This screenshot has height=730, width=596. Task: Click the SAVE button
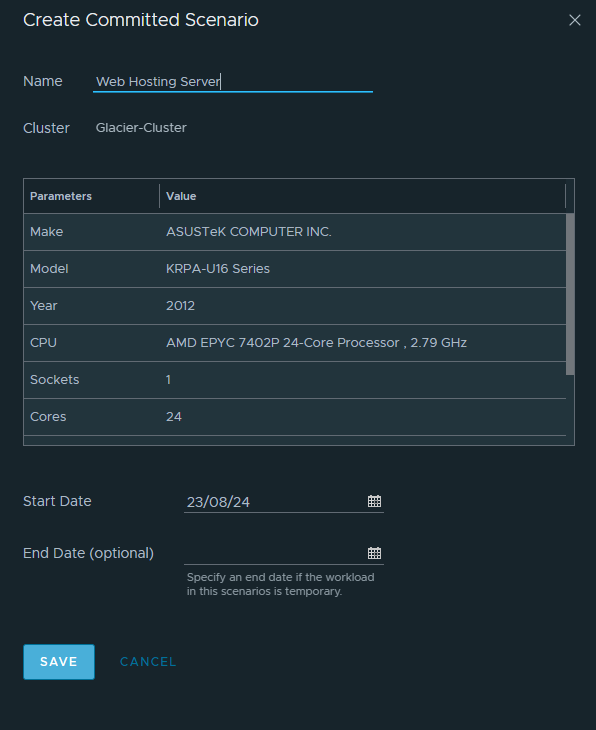point(59,662)
